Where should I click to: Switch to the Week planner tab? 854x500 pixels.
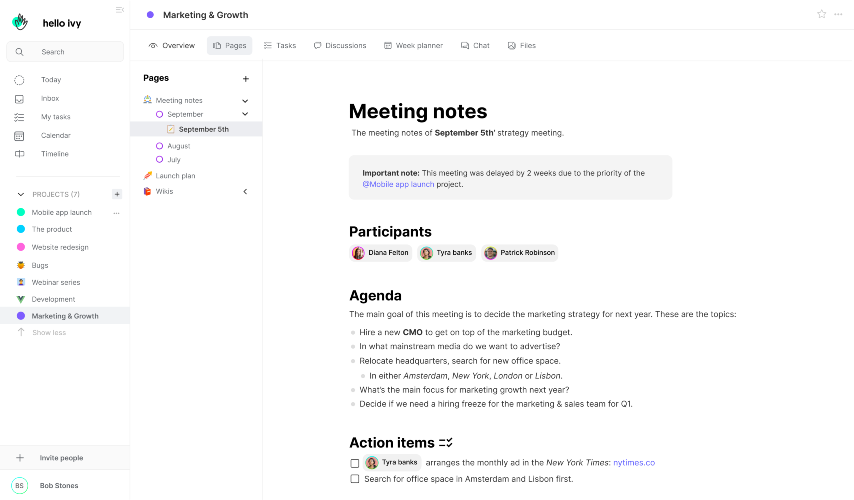[x=413, y=46]
